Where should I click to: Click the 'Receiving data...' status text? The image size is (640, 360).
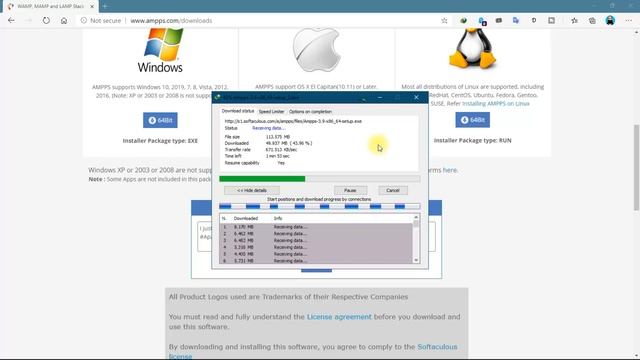(x=269, y=128)
